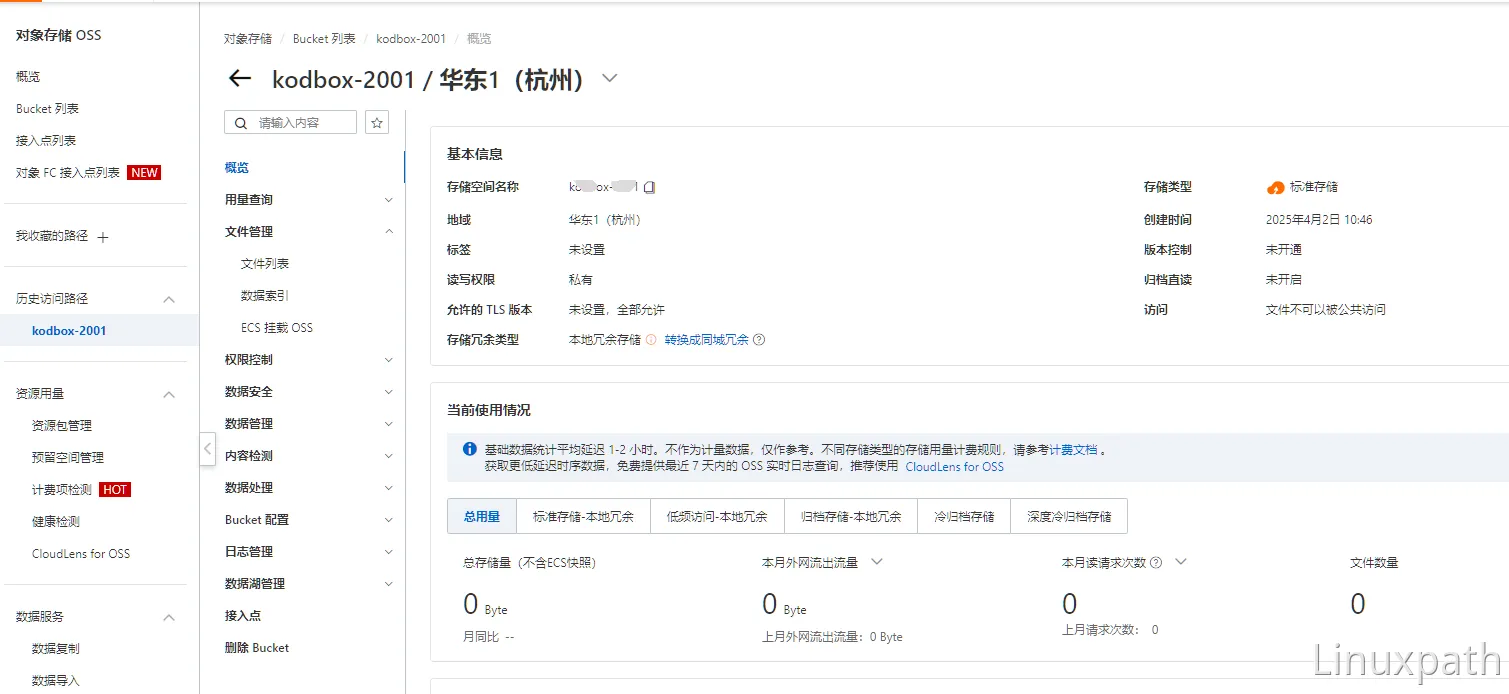Open 对象 FC 接入点列表 in the sidebar
This screenshot has height=694, width=1509.
coord(68,173)
